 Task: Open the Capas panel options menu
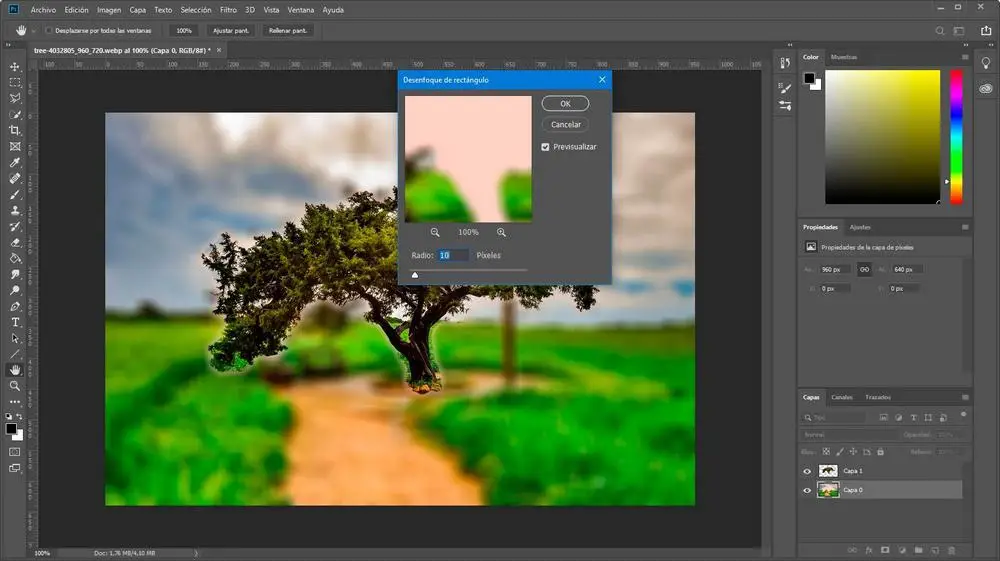coord(964,397)
